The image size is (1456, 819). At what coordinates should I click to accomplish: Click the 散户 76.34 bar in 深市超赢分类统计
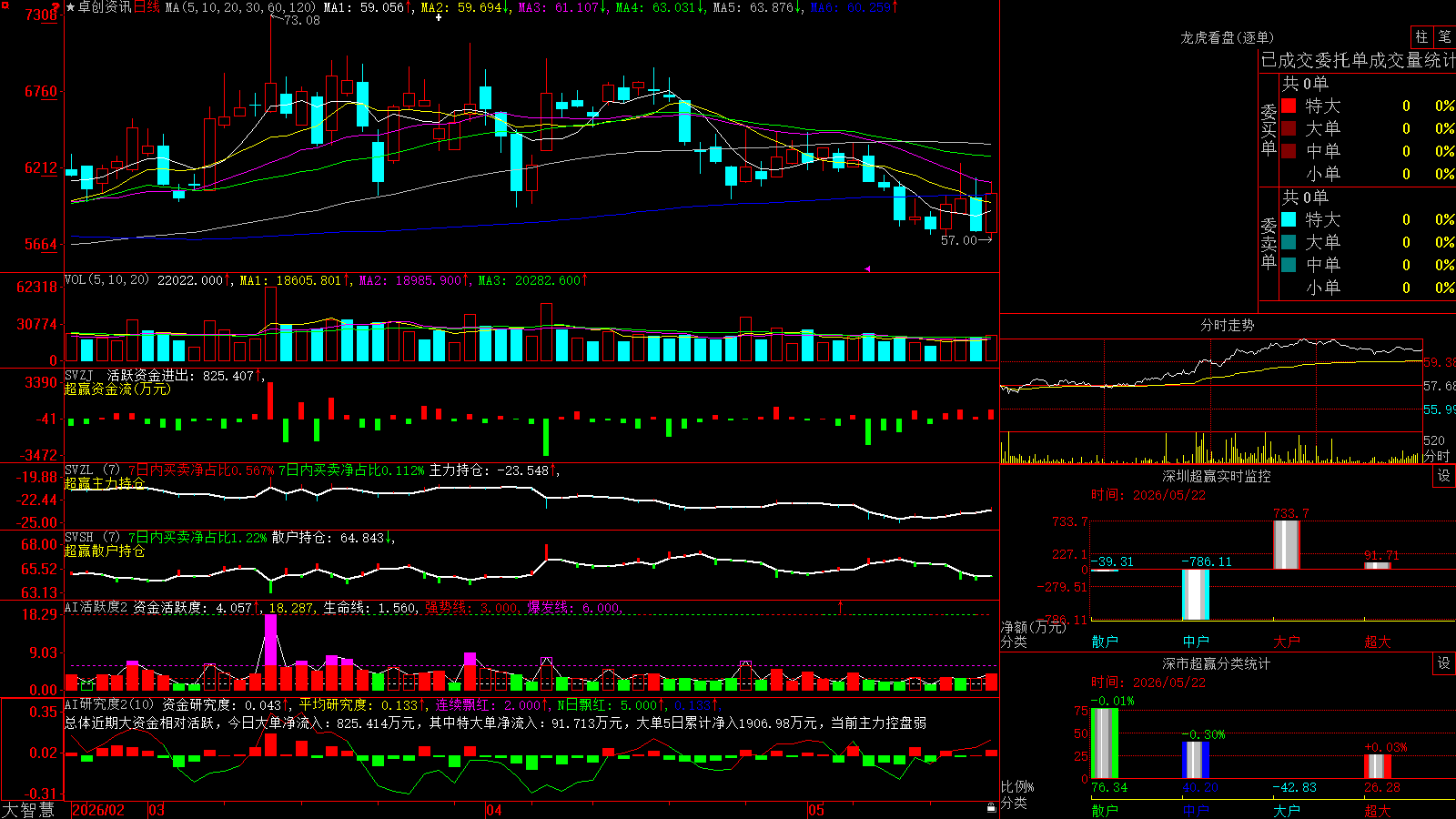[1105, 743]
